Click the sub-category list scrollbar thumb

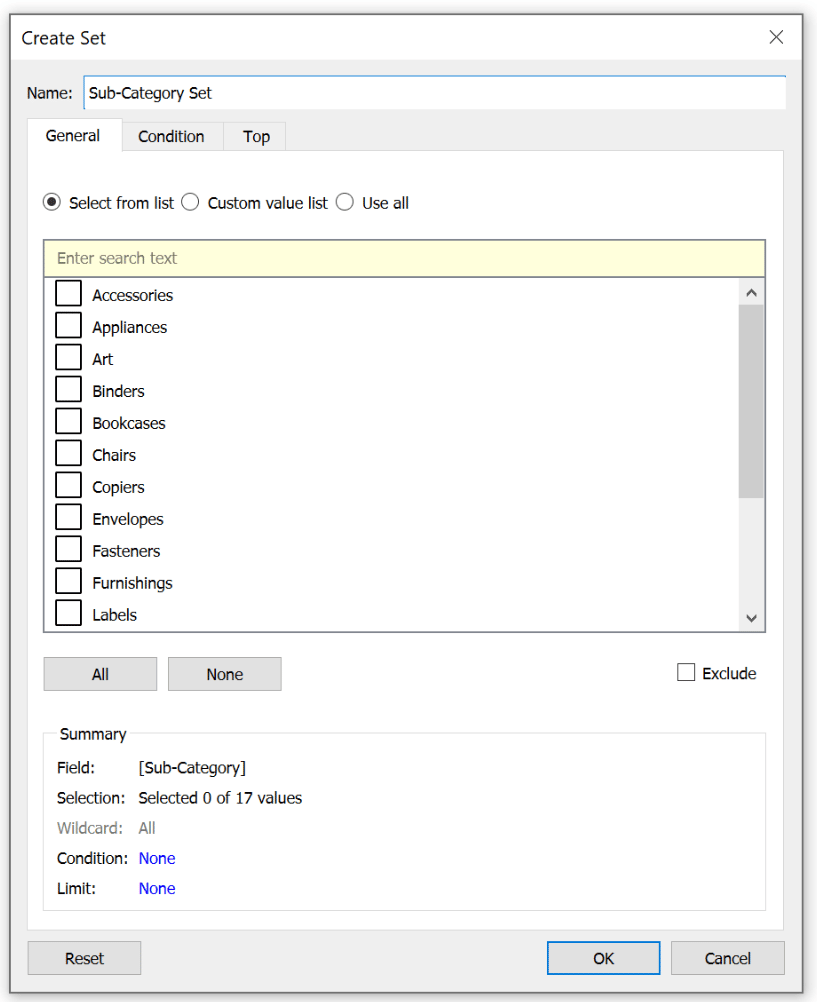(x=751, y=401)
